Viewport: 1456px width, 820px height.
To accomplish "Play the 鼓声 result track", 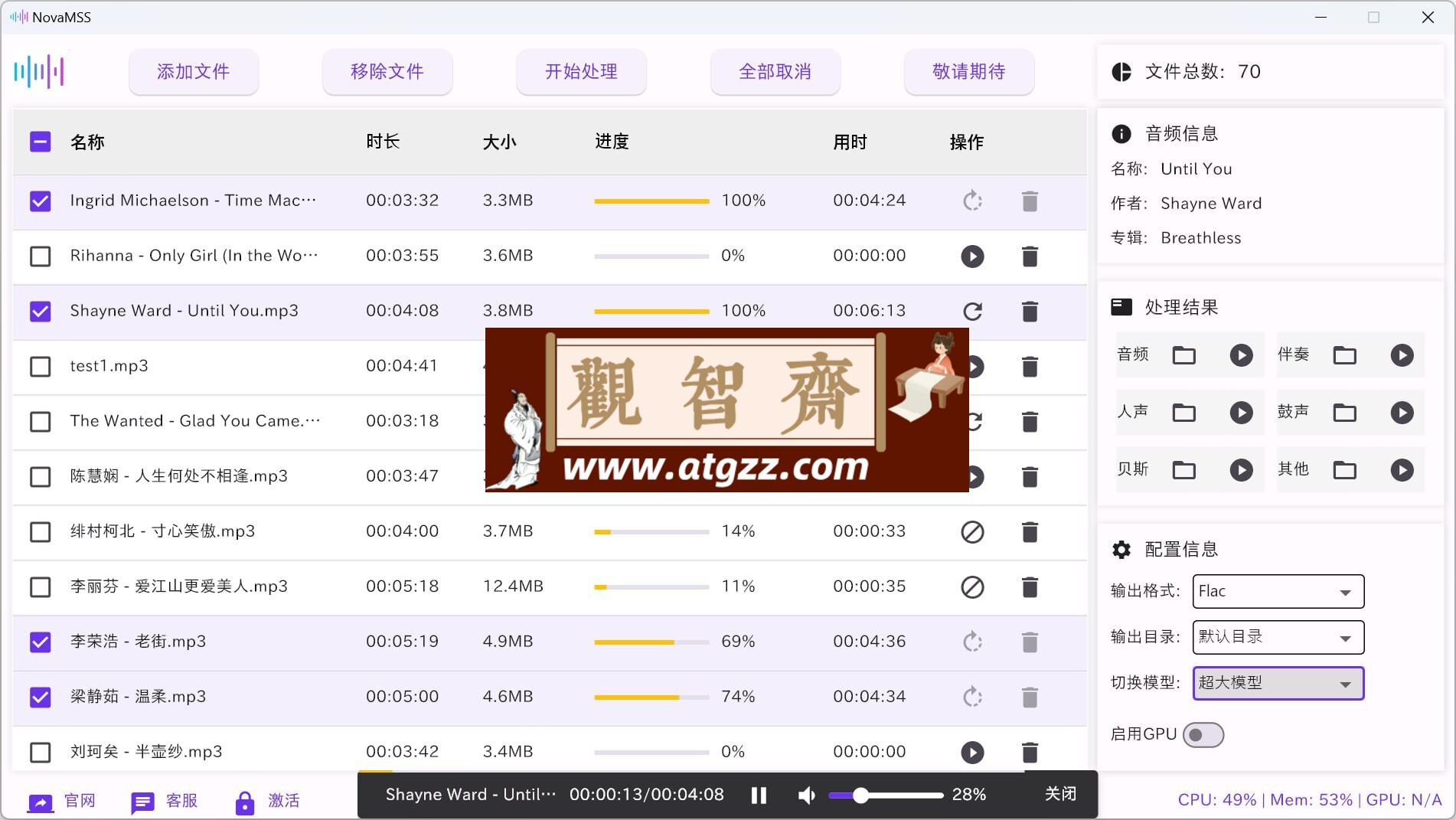I will pyautogui.click(x=1402, y=413).
